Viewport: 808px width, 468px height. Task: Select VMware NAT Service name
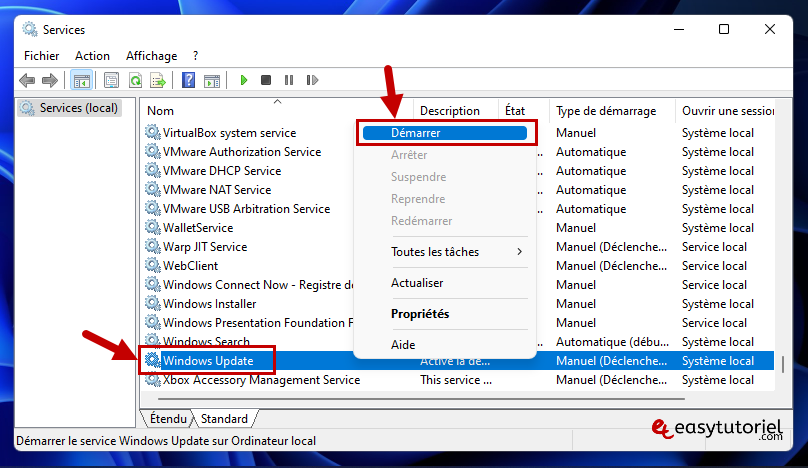pyautogui.click(x=217, y=190)
